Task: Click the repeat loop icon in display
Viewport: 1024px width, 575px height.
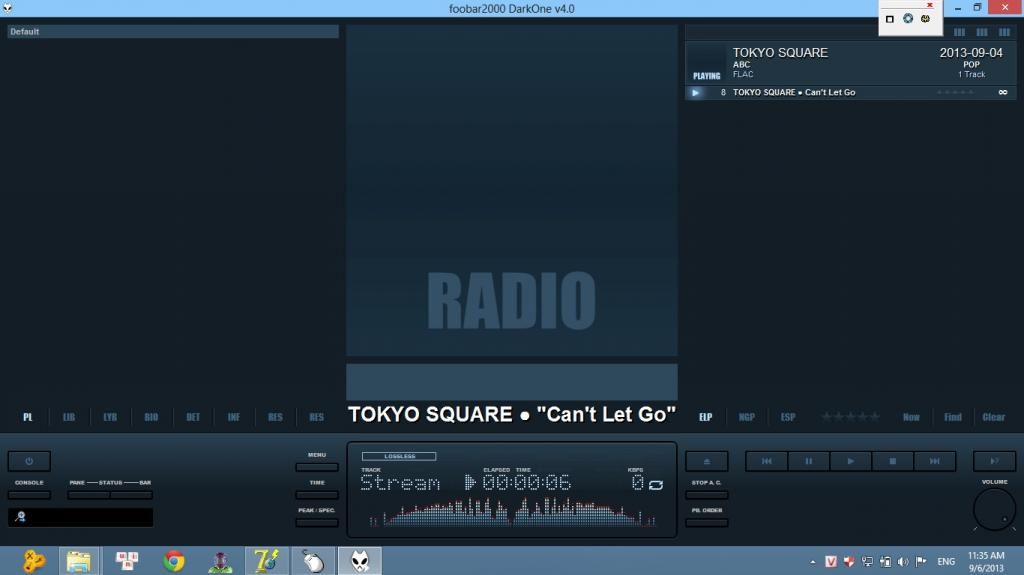Action: (656, 484)
